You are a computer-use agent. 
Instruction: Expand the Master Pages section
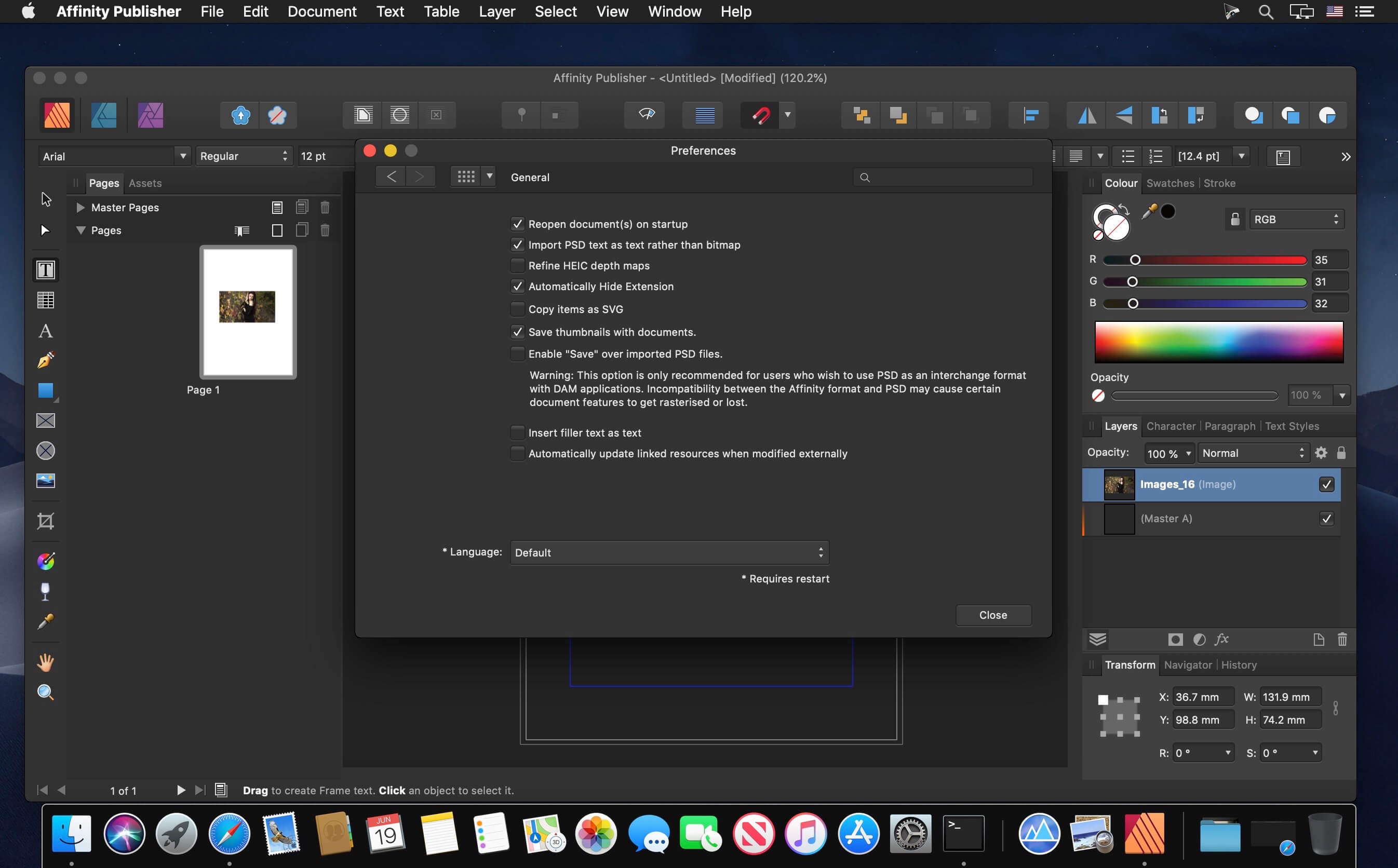click(x=80, y=207)
